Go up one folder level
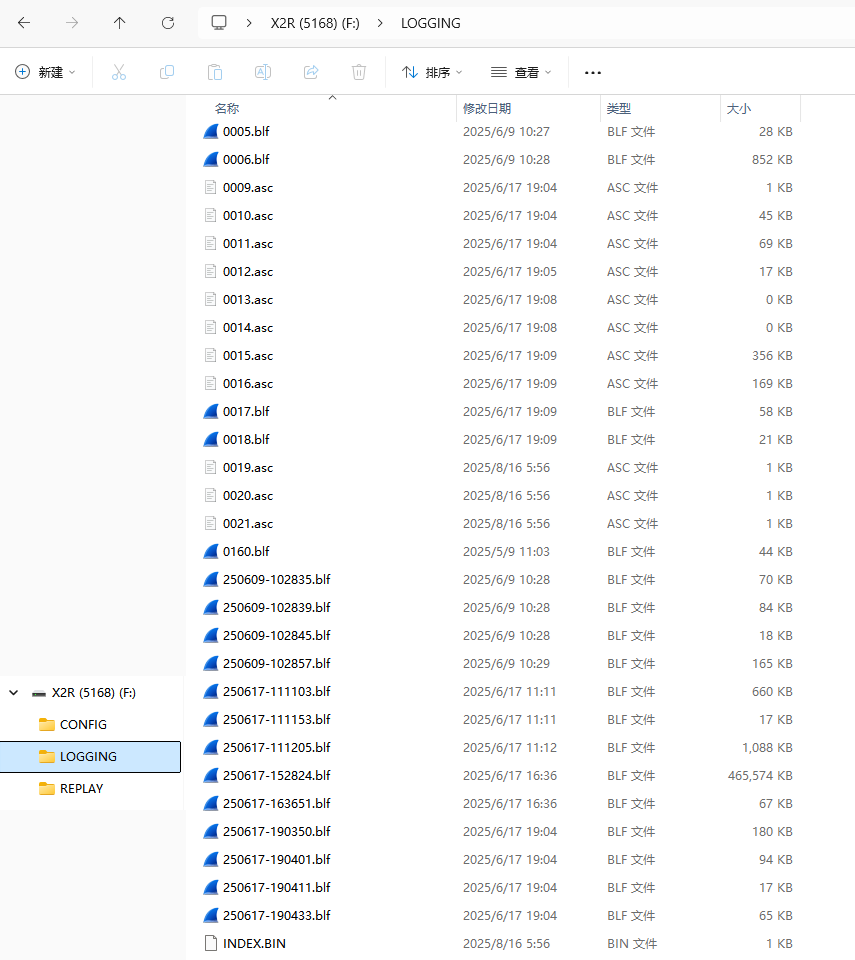Image resolution: width=855 pixels, height=960 pixels. (119, 23)
